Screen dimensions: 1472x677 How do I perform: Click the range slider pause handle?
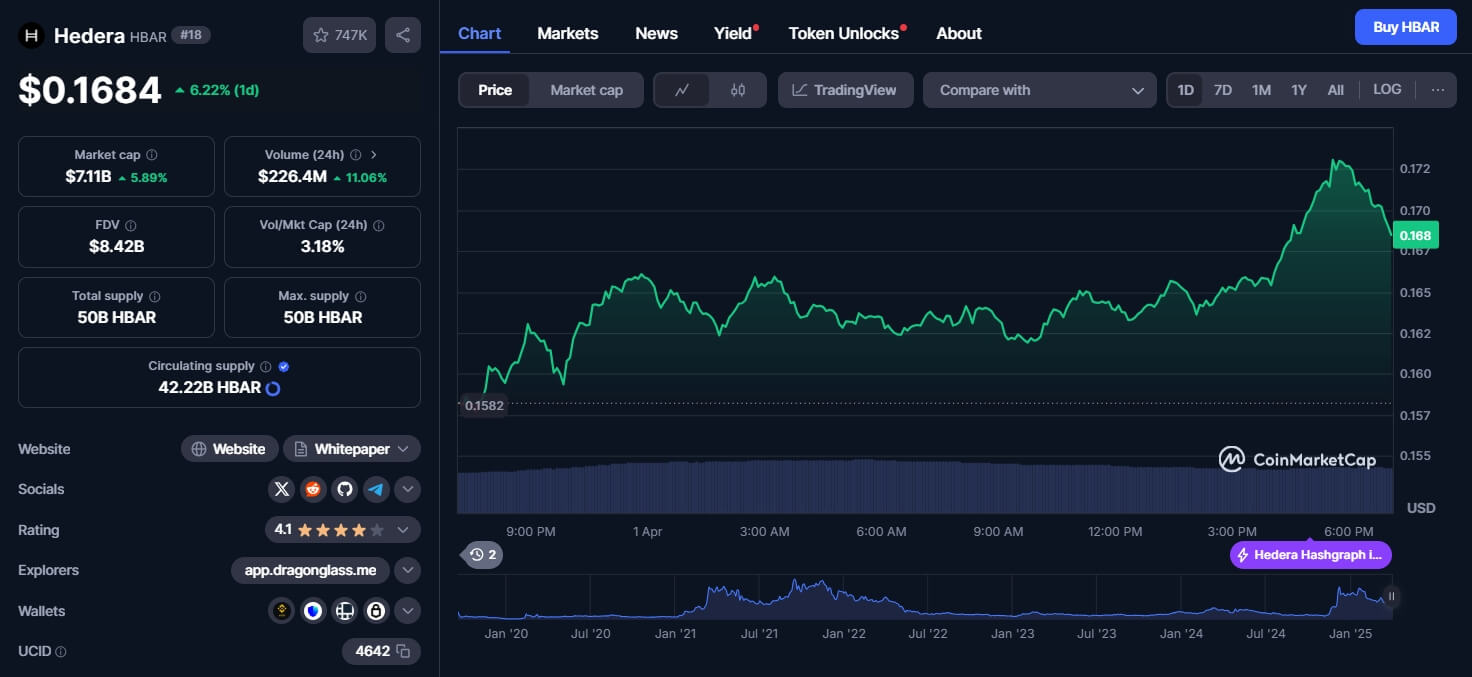[x=1390, y=597]
